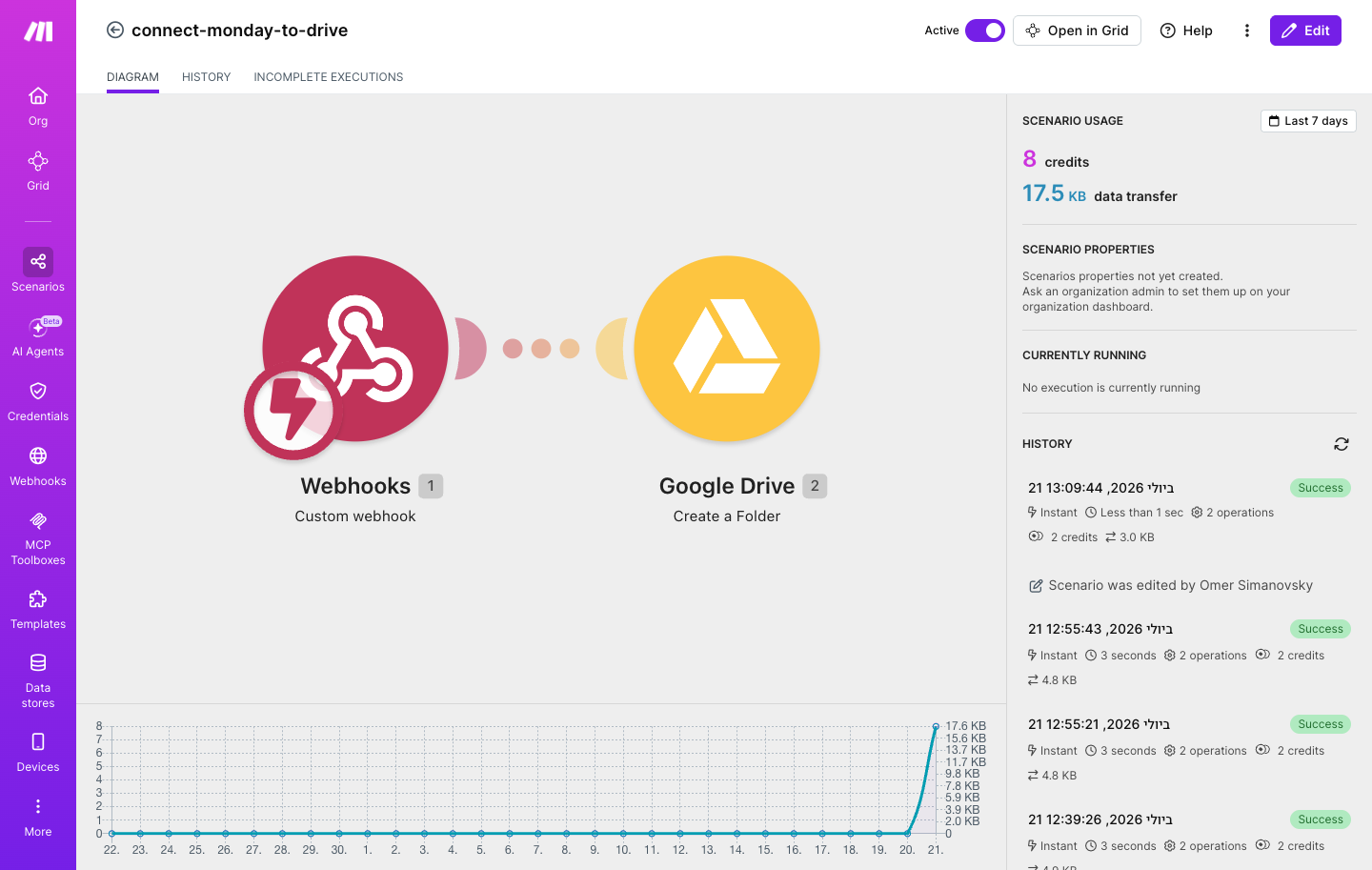
Task: Select the Google Drive module in the diagram
Action: (x=727, y=349)
